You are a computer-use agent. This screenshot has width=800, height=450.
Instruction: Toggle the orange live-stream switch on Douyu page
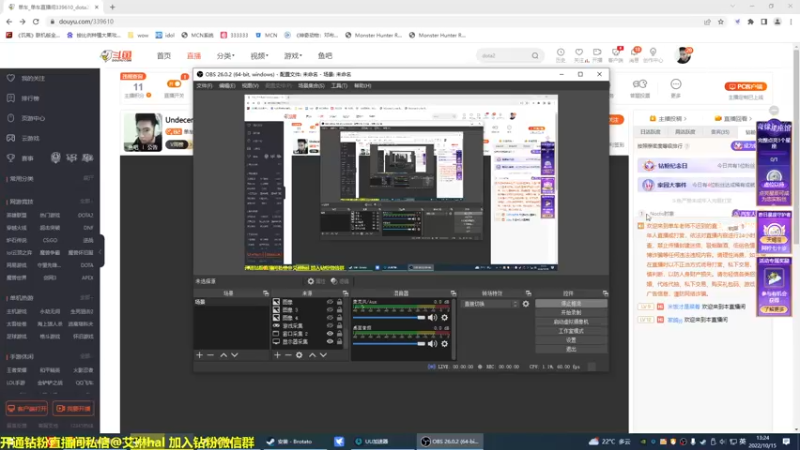click(174, 84)
